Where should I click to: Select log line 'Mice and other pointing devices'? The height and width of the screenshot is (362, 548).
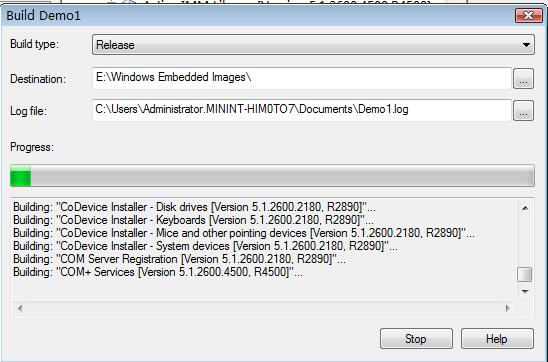point(244,233)
